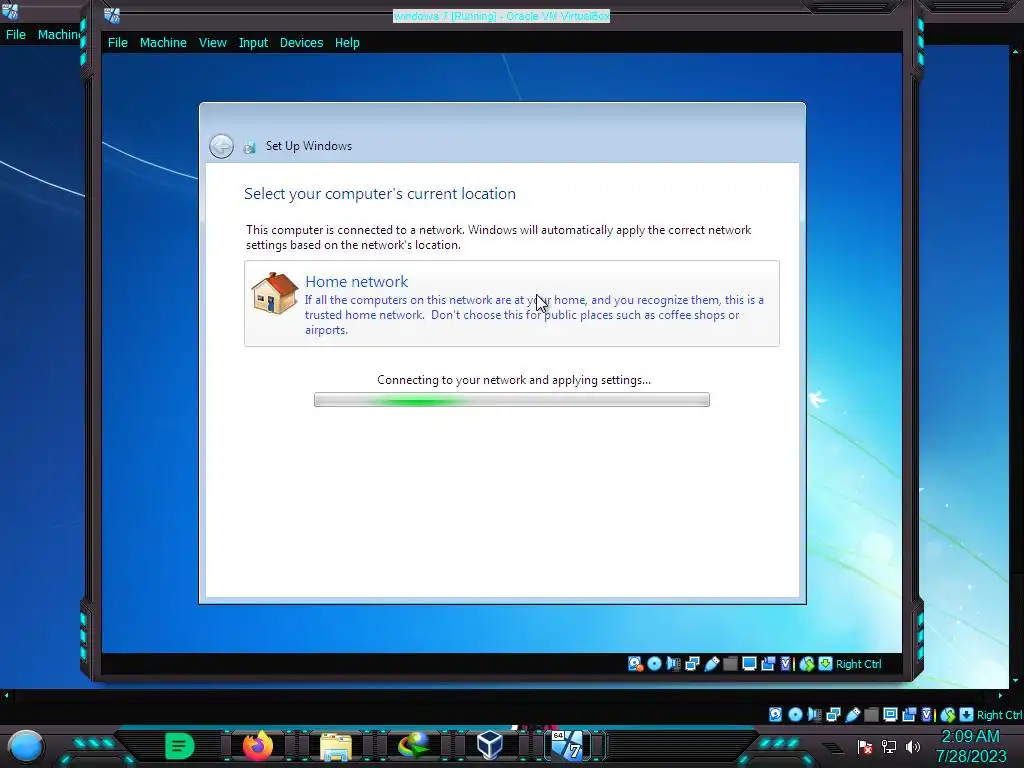Viewport: 1024px width, 768px height.
Task: Click network icon in background VirtualBox window status bar
Action: (833, 714)
